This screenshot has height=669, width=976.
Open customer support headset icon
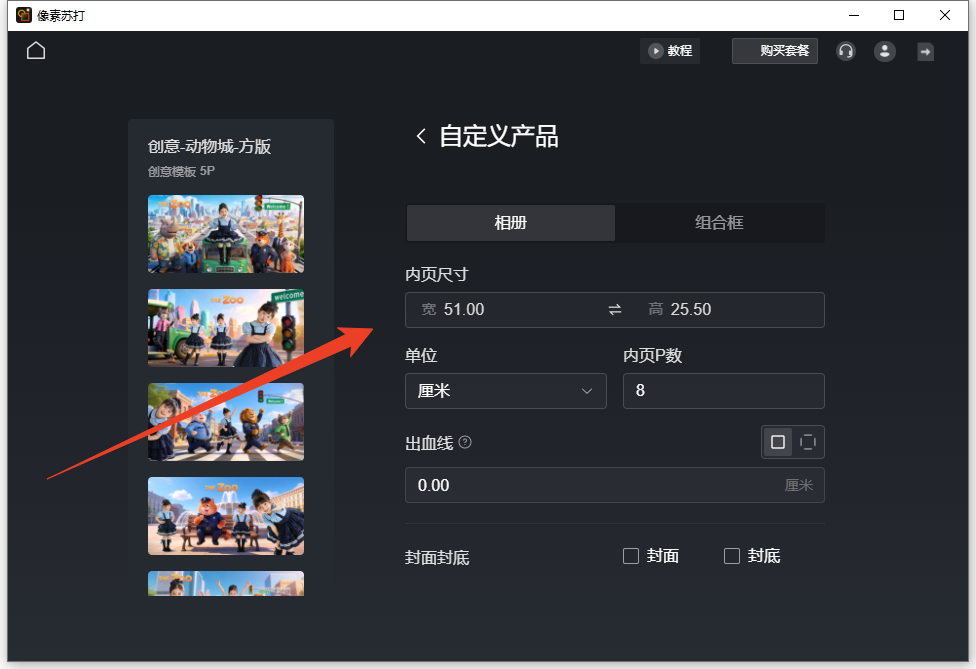(845, 51)
